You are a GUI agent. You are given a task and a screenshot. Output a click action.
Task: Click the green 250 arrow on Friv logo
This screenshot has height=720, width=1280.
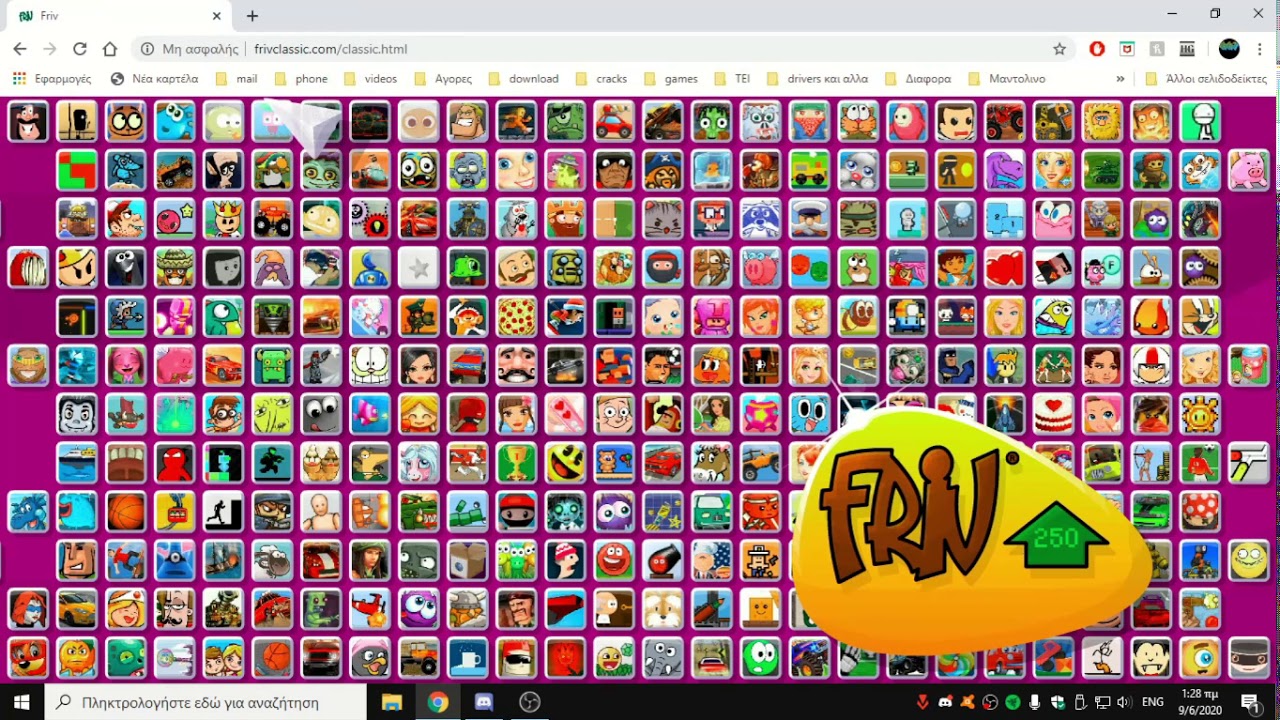1056,535
